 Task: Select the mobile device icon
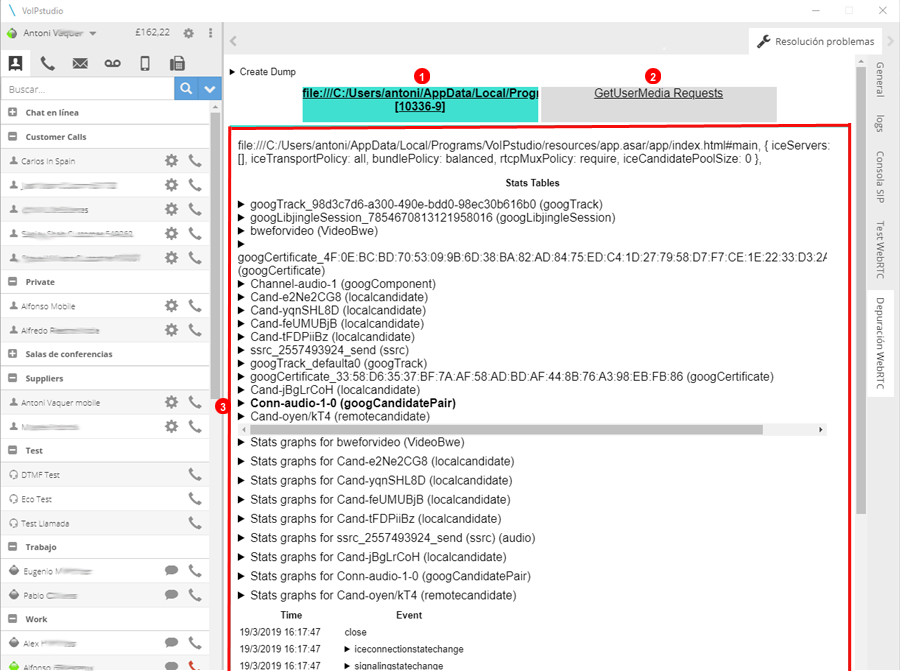(x=142, y=64)
